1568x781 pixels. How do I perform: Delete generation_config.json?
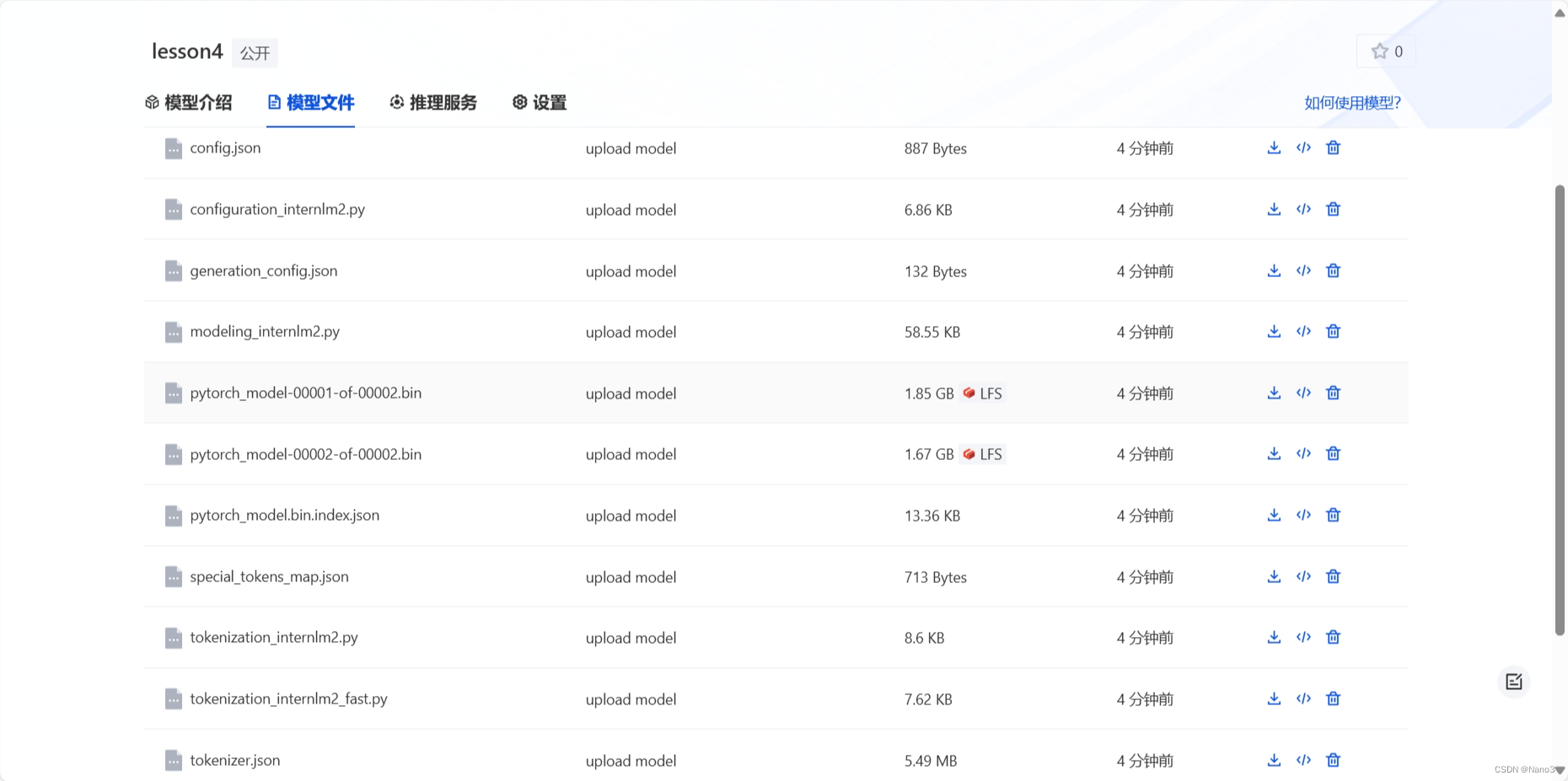coord(1333,270)
